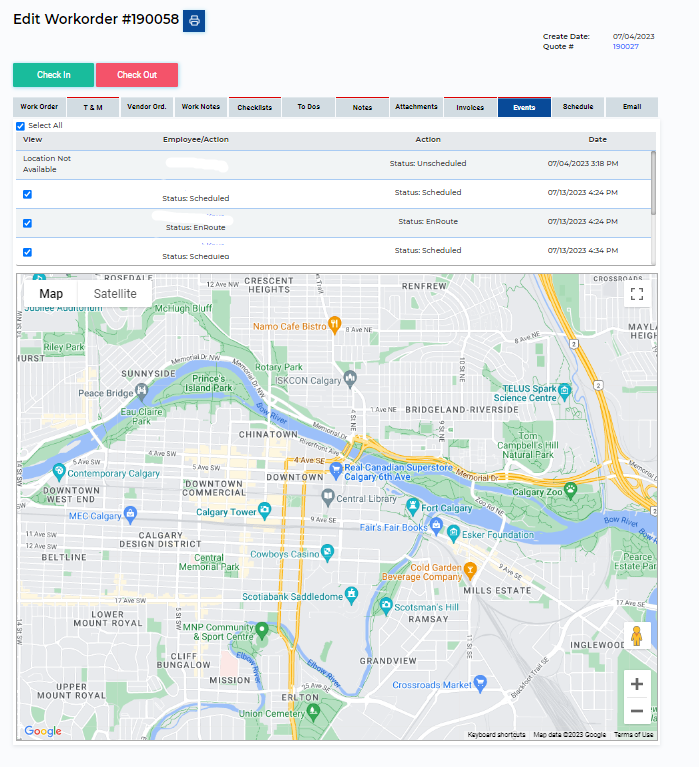Zoom out on the map
The width and height of the screenshot is (699, 767).
[636, 710]
